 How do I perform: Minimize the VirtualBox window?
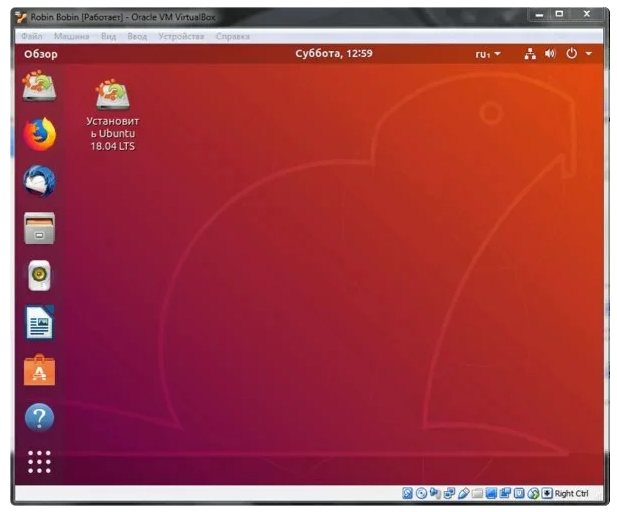pos(539,15)
